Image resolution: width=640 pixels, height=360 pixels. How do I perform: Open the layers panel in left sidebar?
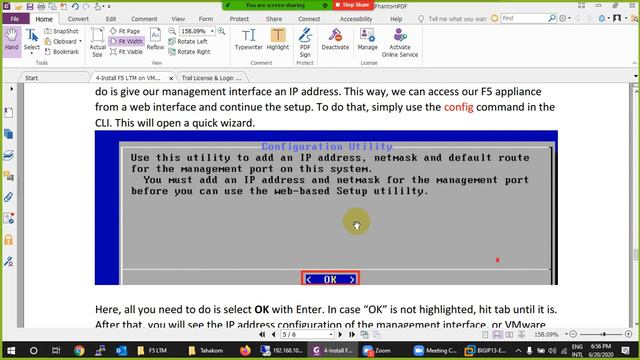[9, 155]
